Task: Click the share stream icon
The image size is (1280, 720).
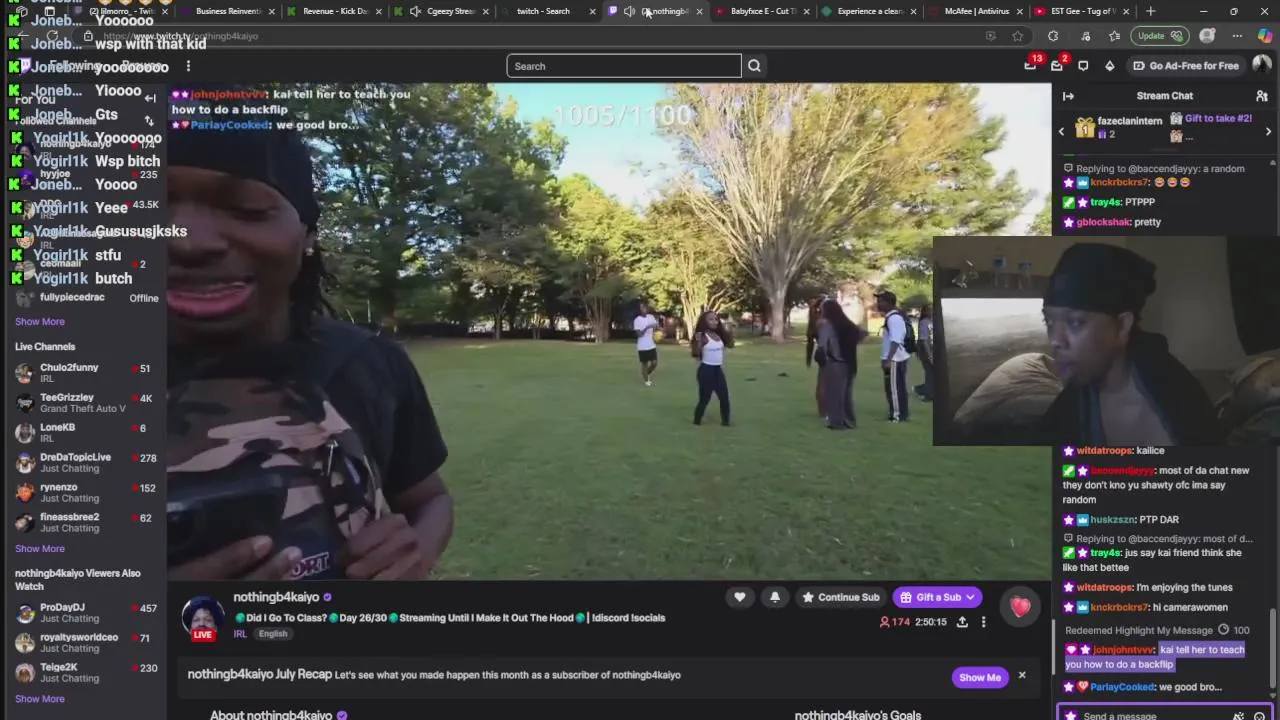Action: coord(962,622)
